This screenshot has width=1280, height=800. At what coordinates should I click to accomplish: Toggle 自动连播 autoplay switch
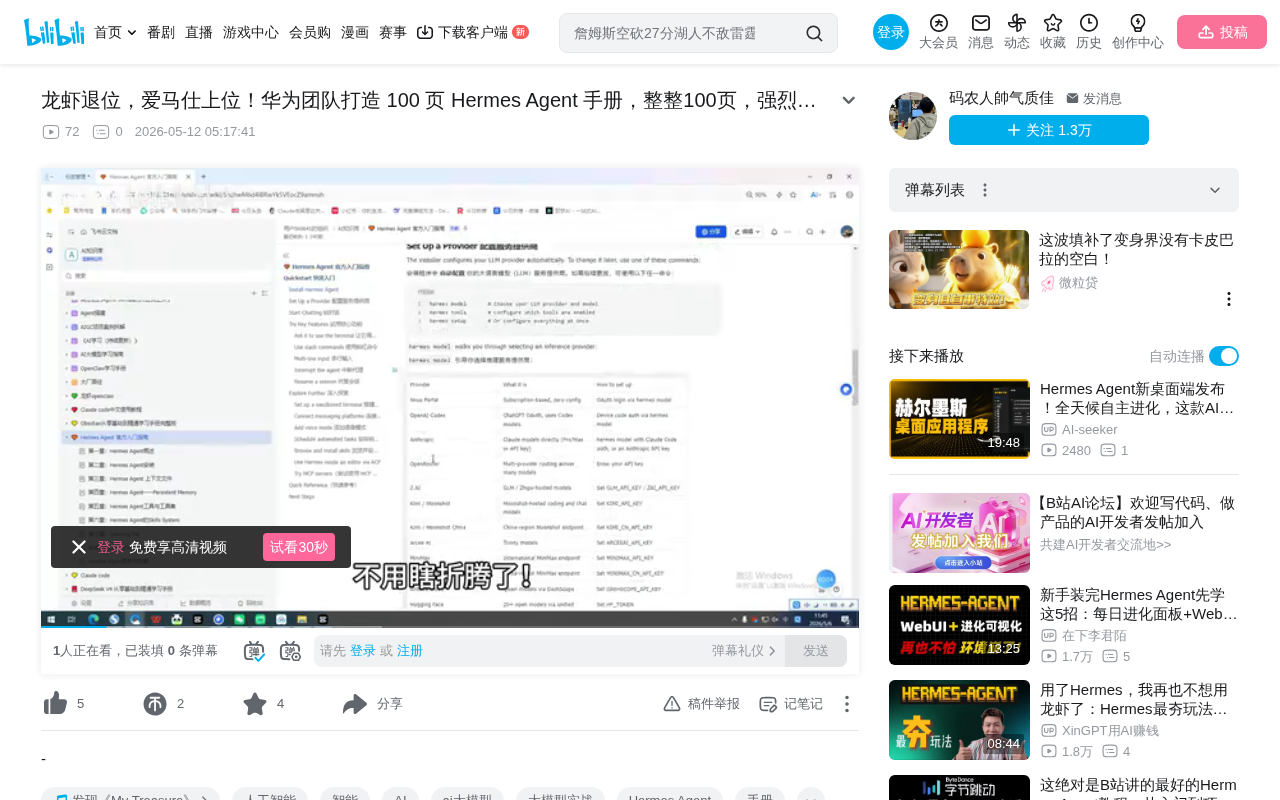pyautogui.click(x=1224, y=356)
